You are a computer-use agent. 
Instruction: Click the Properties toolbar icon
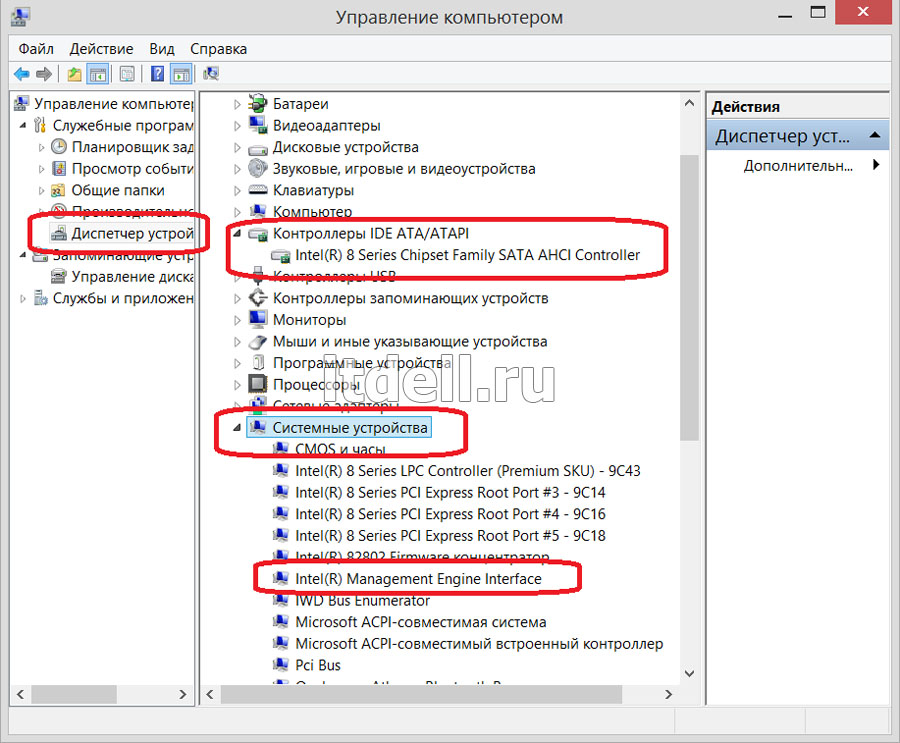tap(127, 73)
